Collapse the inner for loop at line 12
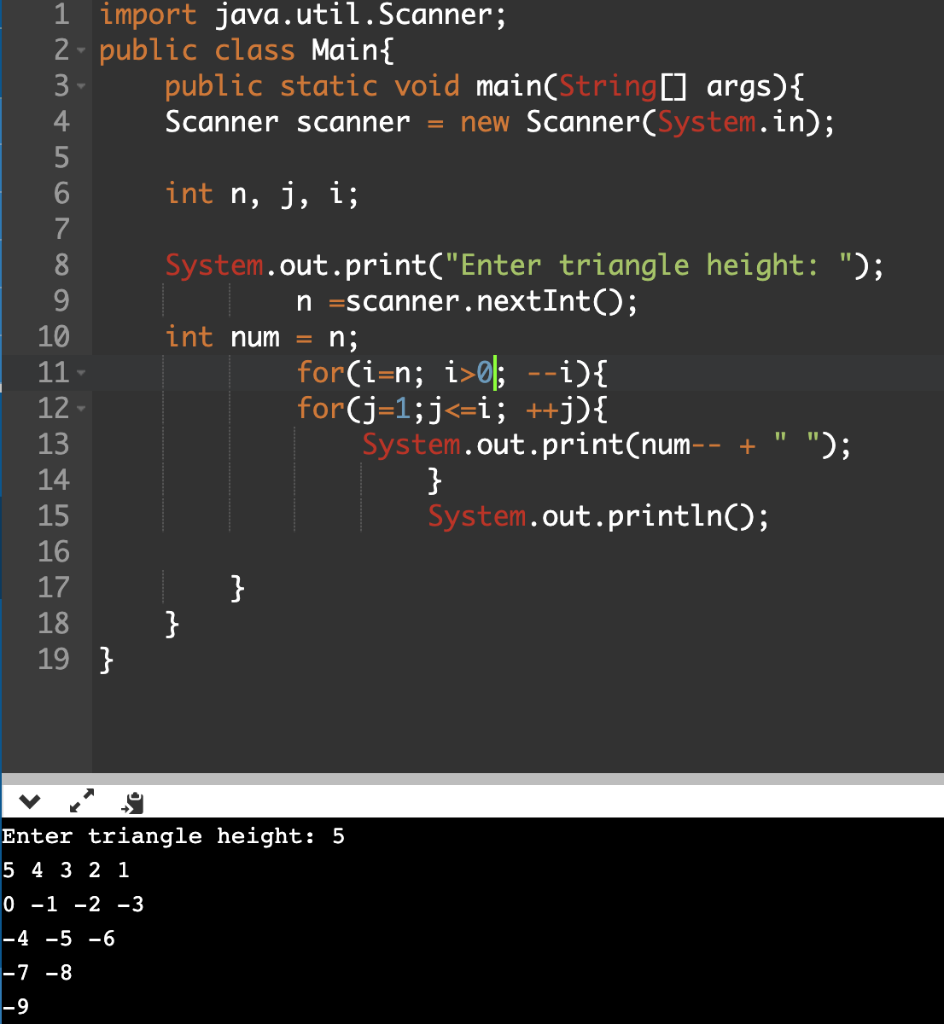 coord(83,408)
